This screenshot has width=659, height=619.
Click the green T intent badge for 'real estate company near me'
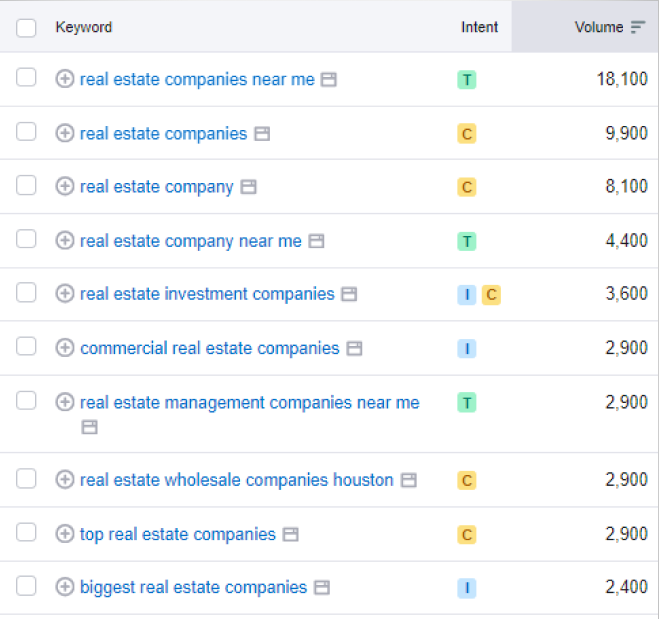(466, 241)
